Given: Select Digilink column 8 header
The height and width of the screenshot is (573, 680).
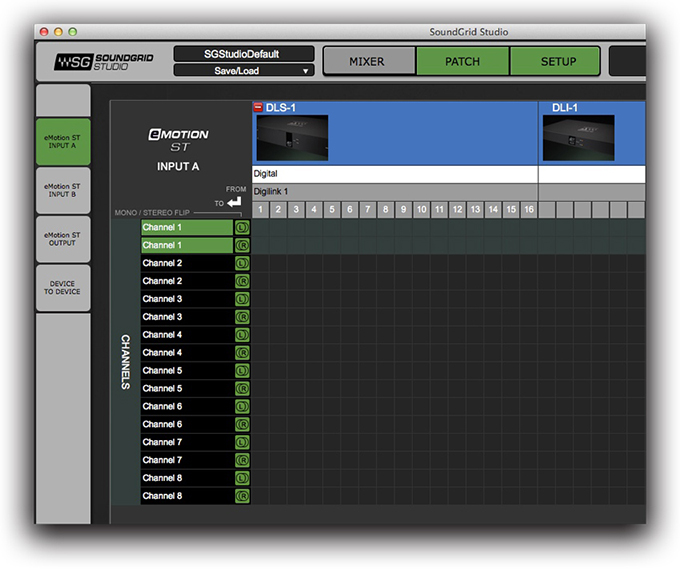Looking at the screenshot, I should pyautogui.click(x=386, y=210).
